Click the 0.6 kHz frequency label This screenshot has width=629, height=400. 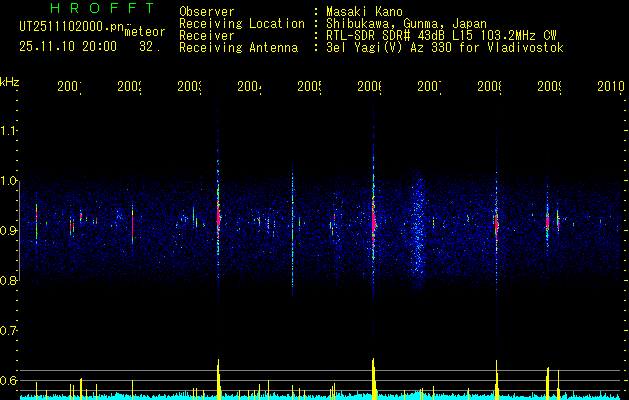[9, 380]
